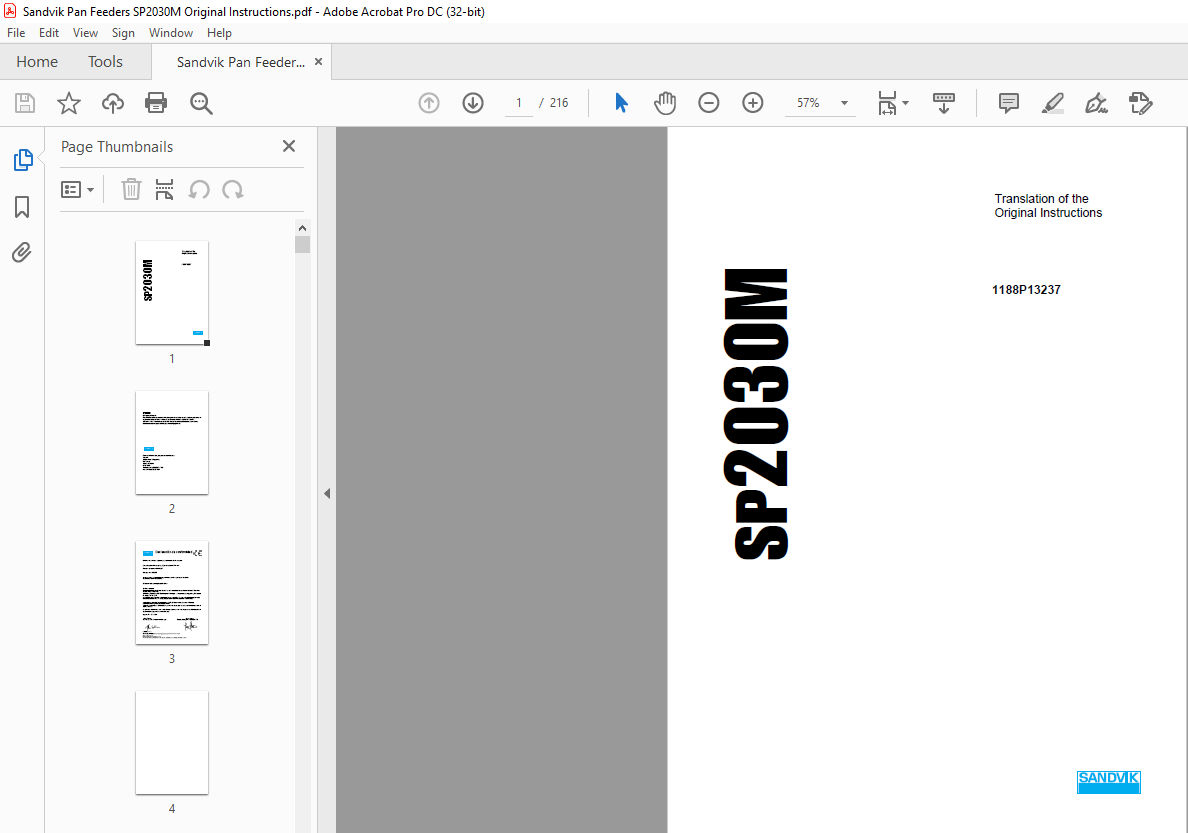Select page 2 thumbnail

pos(172,443)
